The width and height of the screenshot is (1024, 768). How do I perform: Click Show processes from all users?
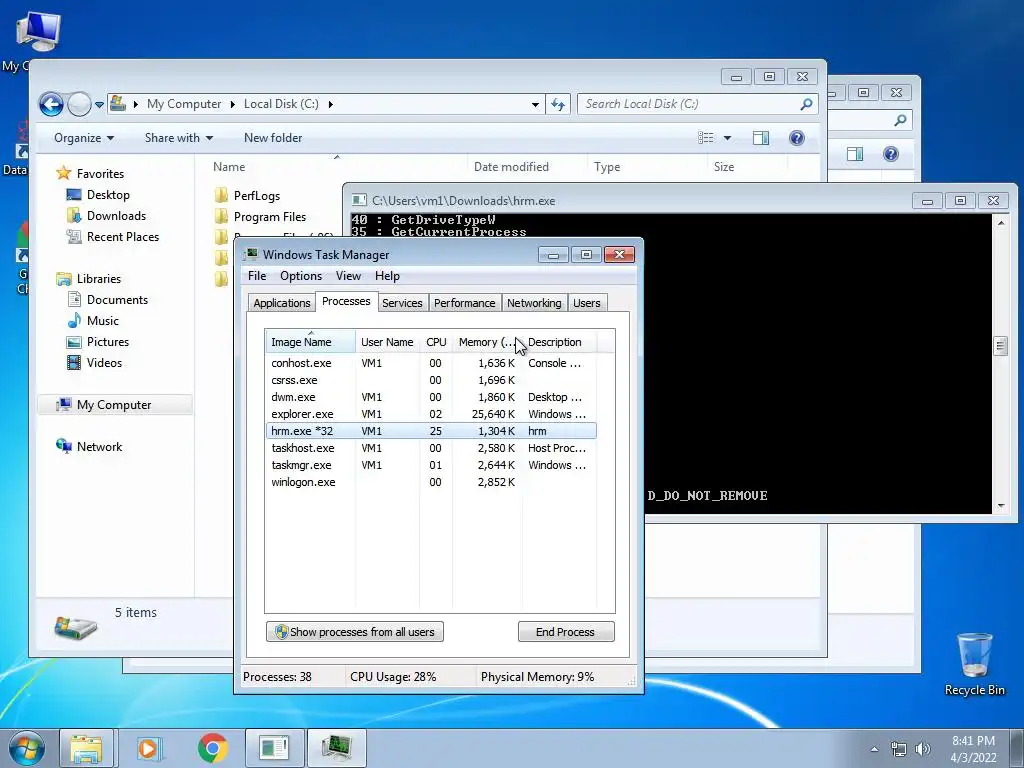point(355,632)
